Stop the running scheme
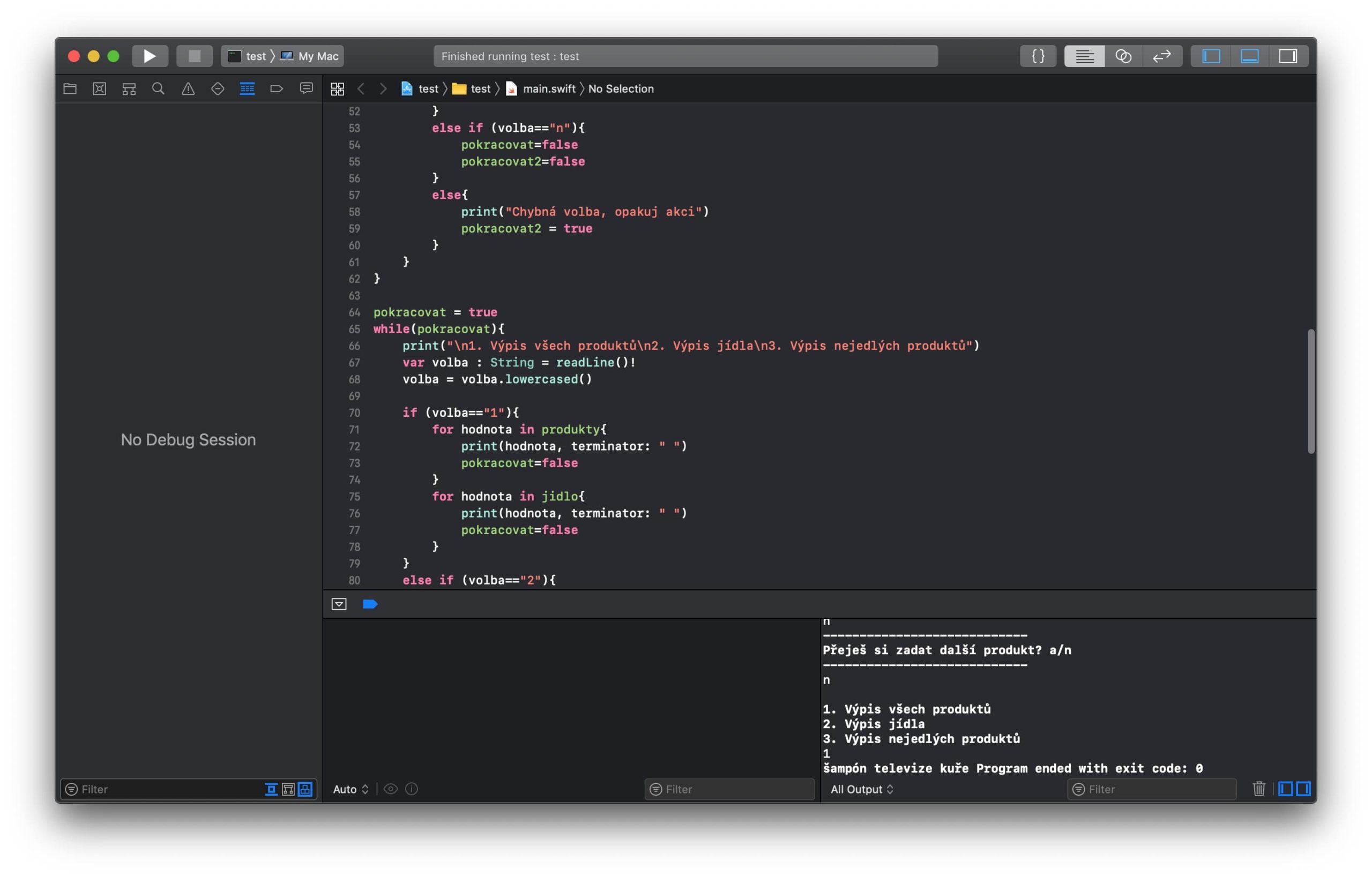 tap(195, 56)
